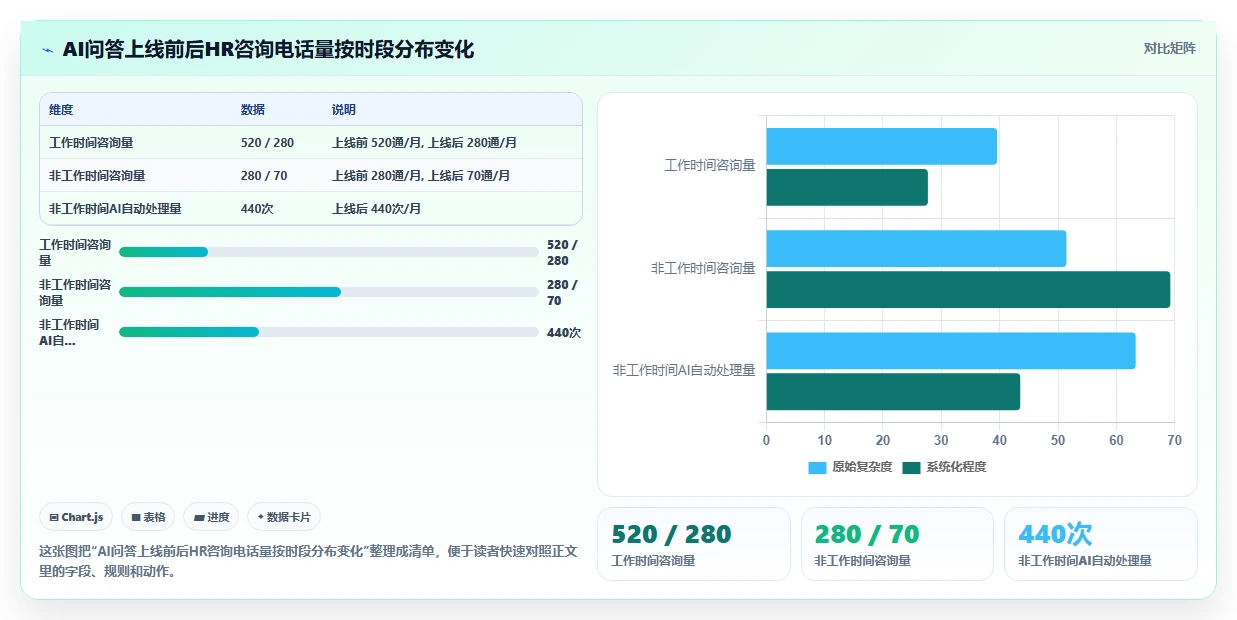Select the 进度 tag chip
The width and height of the screenshot is (1237, 620).
211,517
